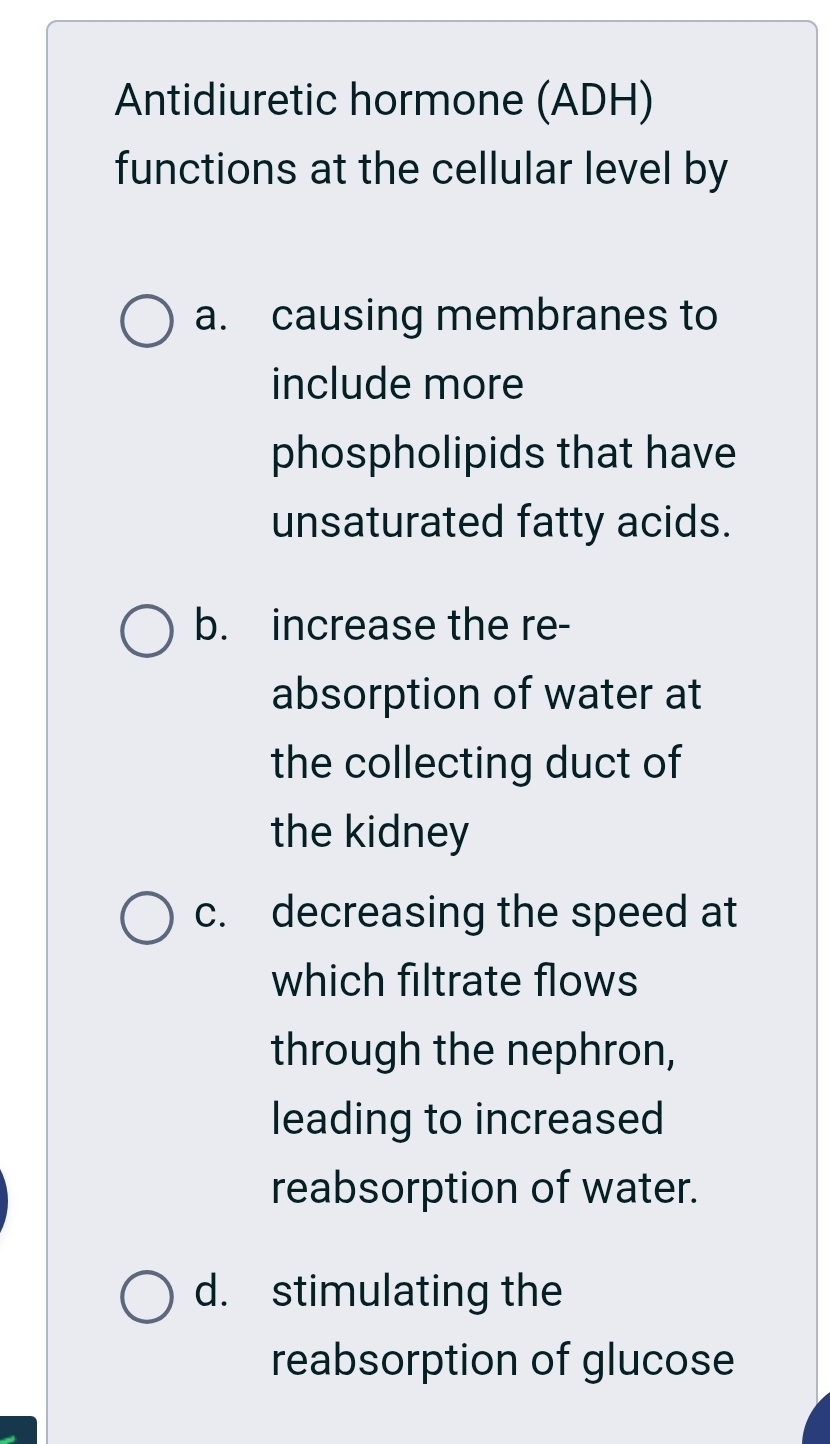830x1444 pixels.
Task: Click the "c." option letter label
Action: 211,913
